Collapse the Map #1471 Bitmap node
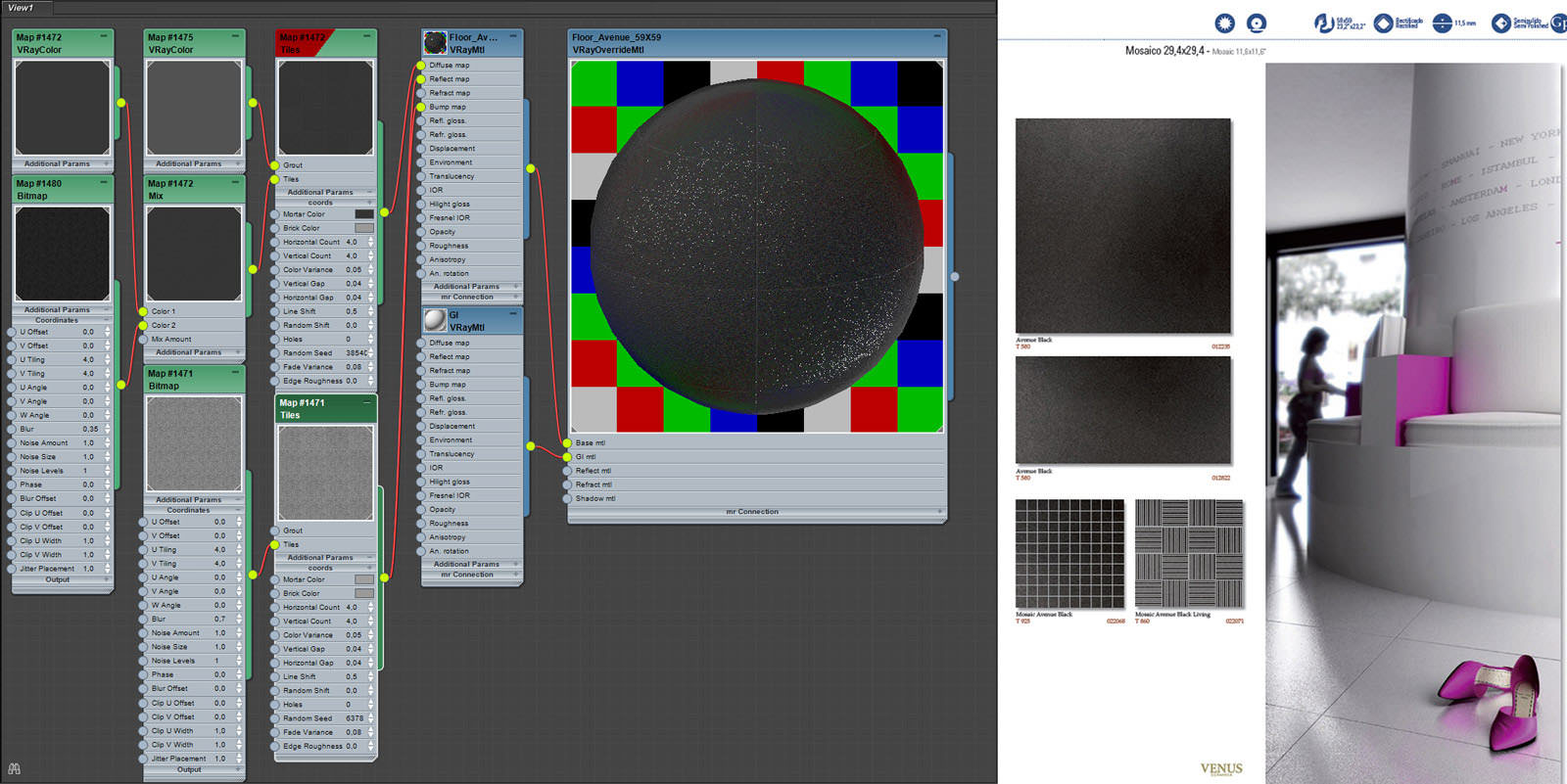 (x=235, y=372)
